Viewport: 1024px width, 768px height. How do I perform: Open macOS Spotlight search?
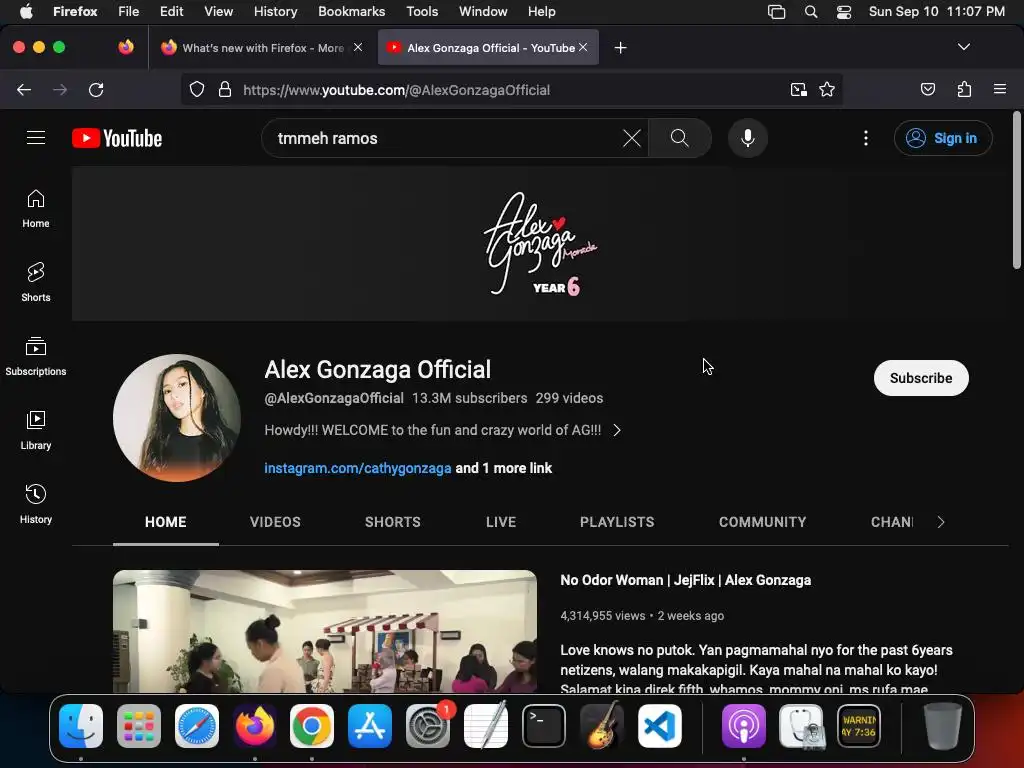(x=810, y=12)
